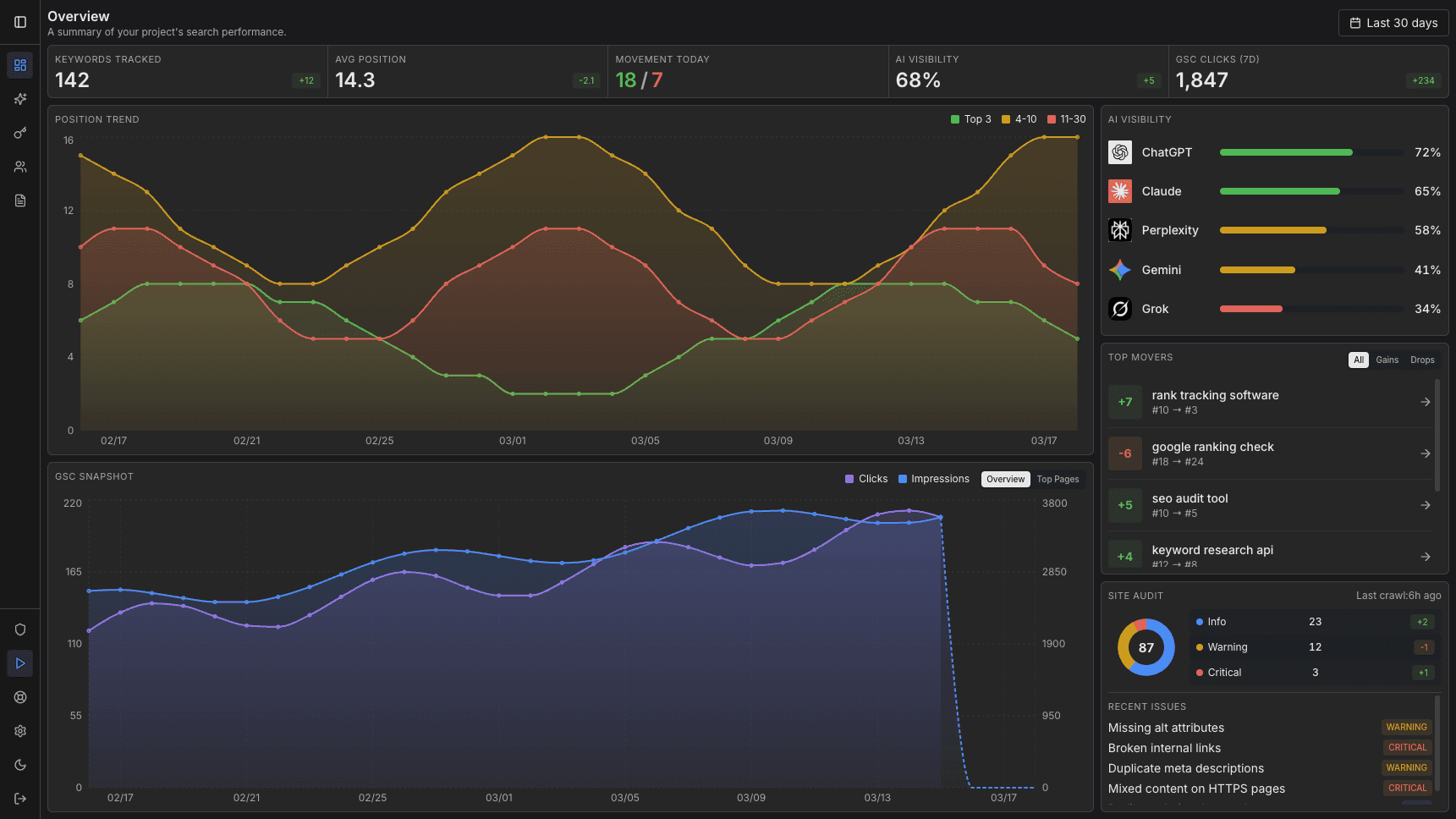Open the dashboard overview from the sidebar
This screenshot has width=1456, height=819.
pos(20,66)
